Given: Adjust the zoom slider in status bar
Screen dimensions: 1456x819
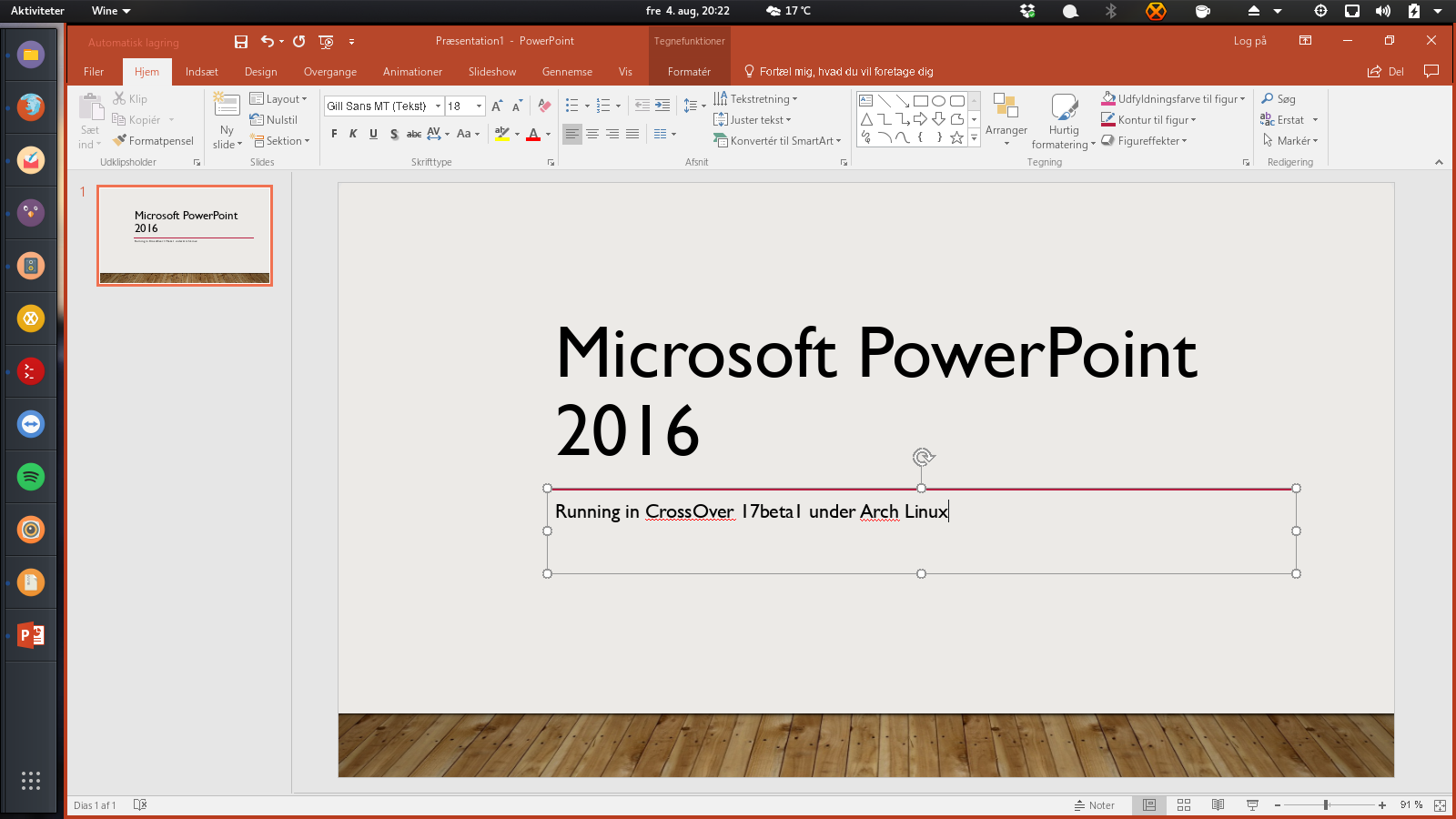Looking at the screenshot, I should pyautogui.click(x=1327, y=805).
